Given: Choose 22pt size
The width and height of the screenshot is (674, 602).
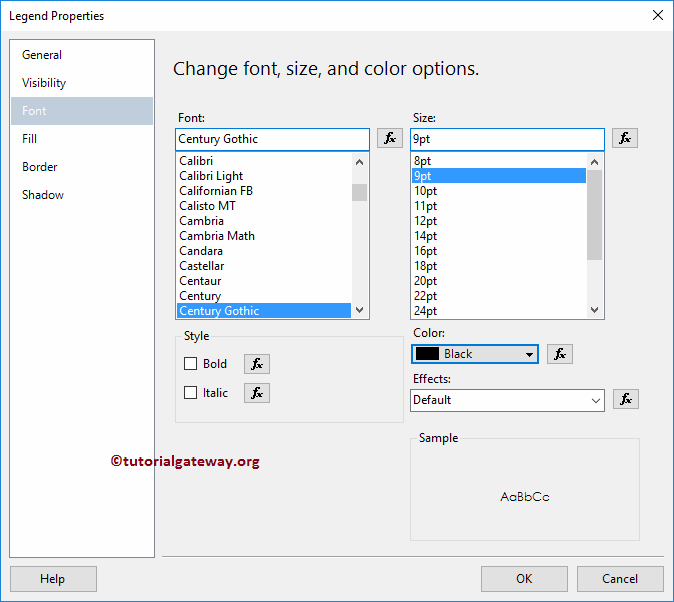Looking at the screenshot, I should tap(499, 296).
